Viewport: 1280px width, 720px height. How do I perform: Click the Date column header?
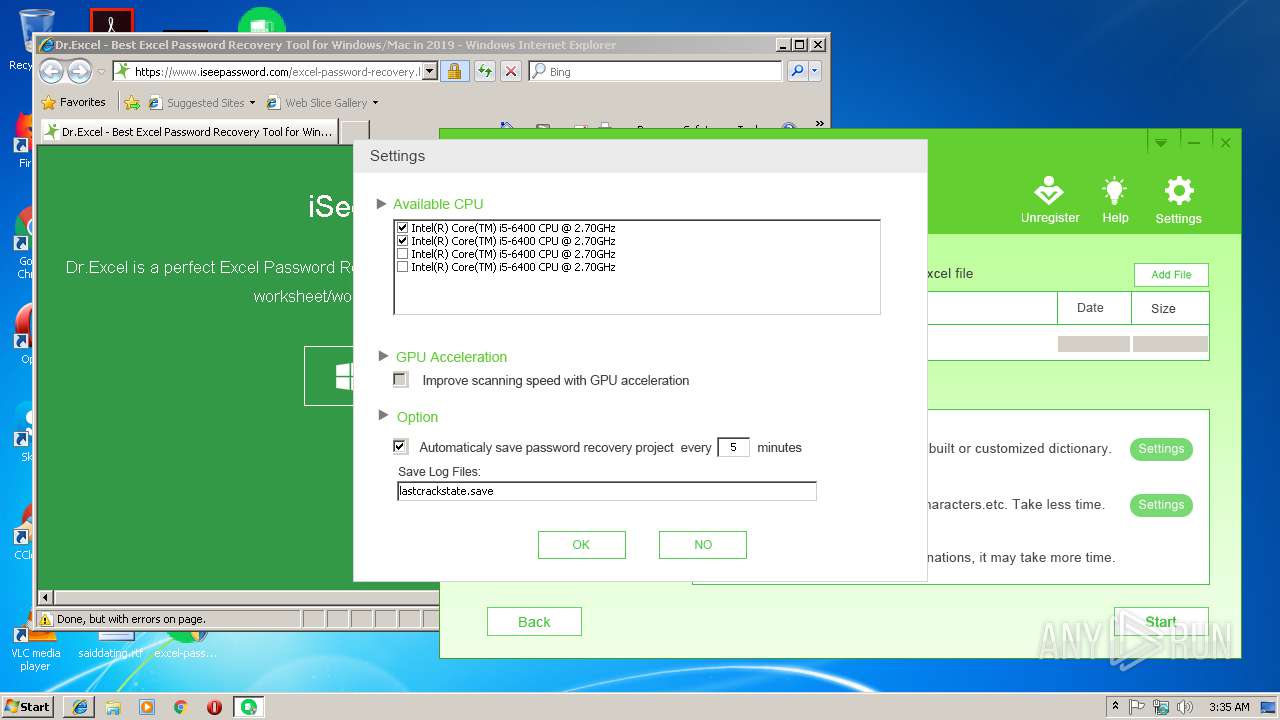1094,308
